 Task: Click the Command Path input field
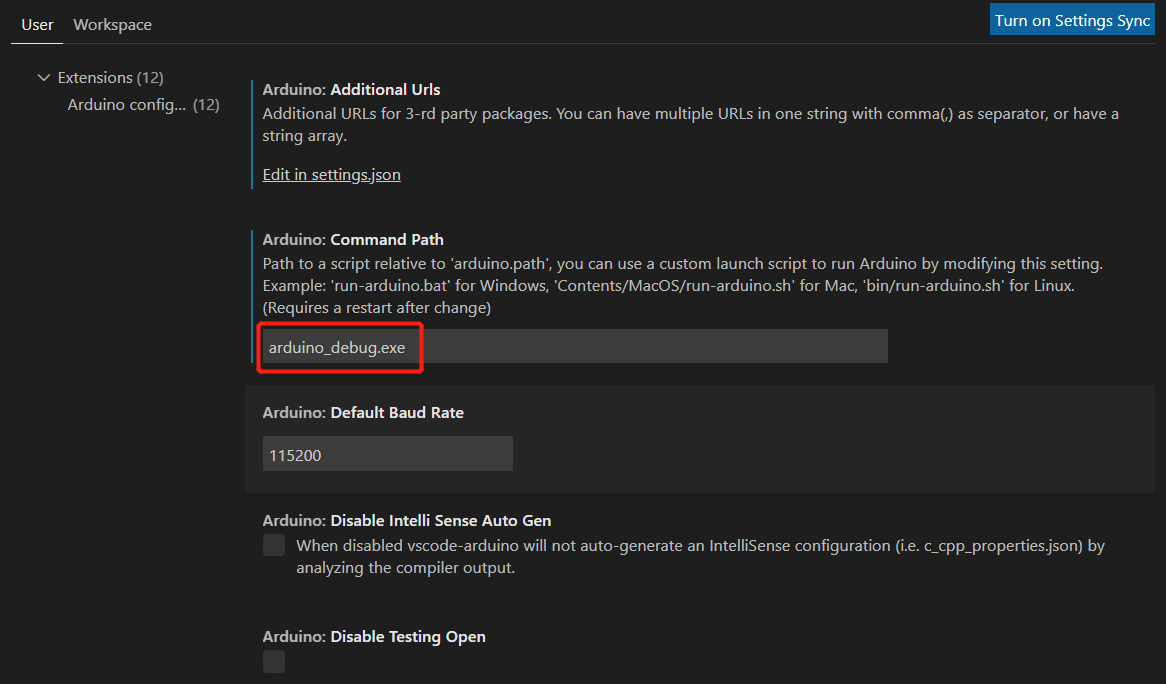click(x=575, y=346)
